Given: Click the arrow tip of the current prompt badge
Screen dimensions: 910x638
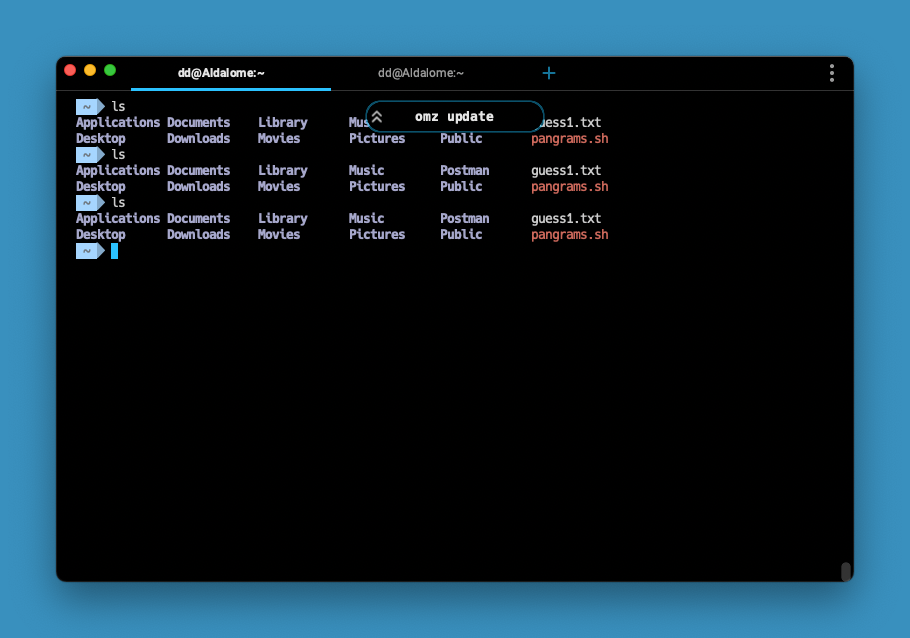Looking at the screenshot, I should [103, 251].
